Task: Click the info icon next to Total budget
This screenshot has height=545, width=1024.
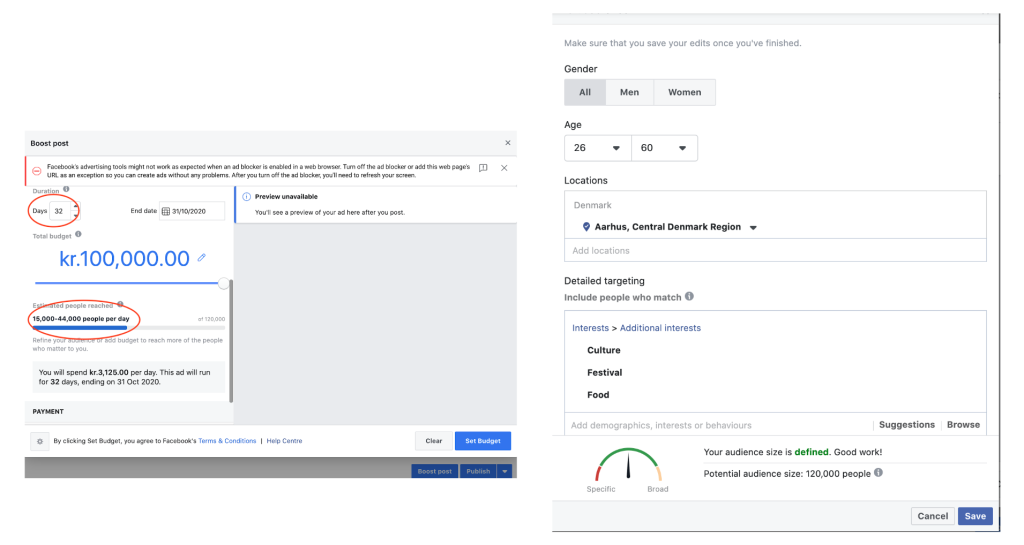Action: [x=78, y=234]
